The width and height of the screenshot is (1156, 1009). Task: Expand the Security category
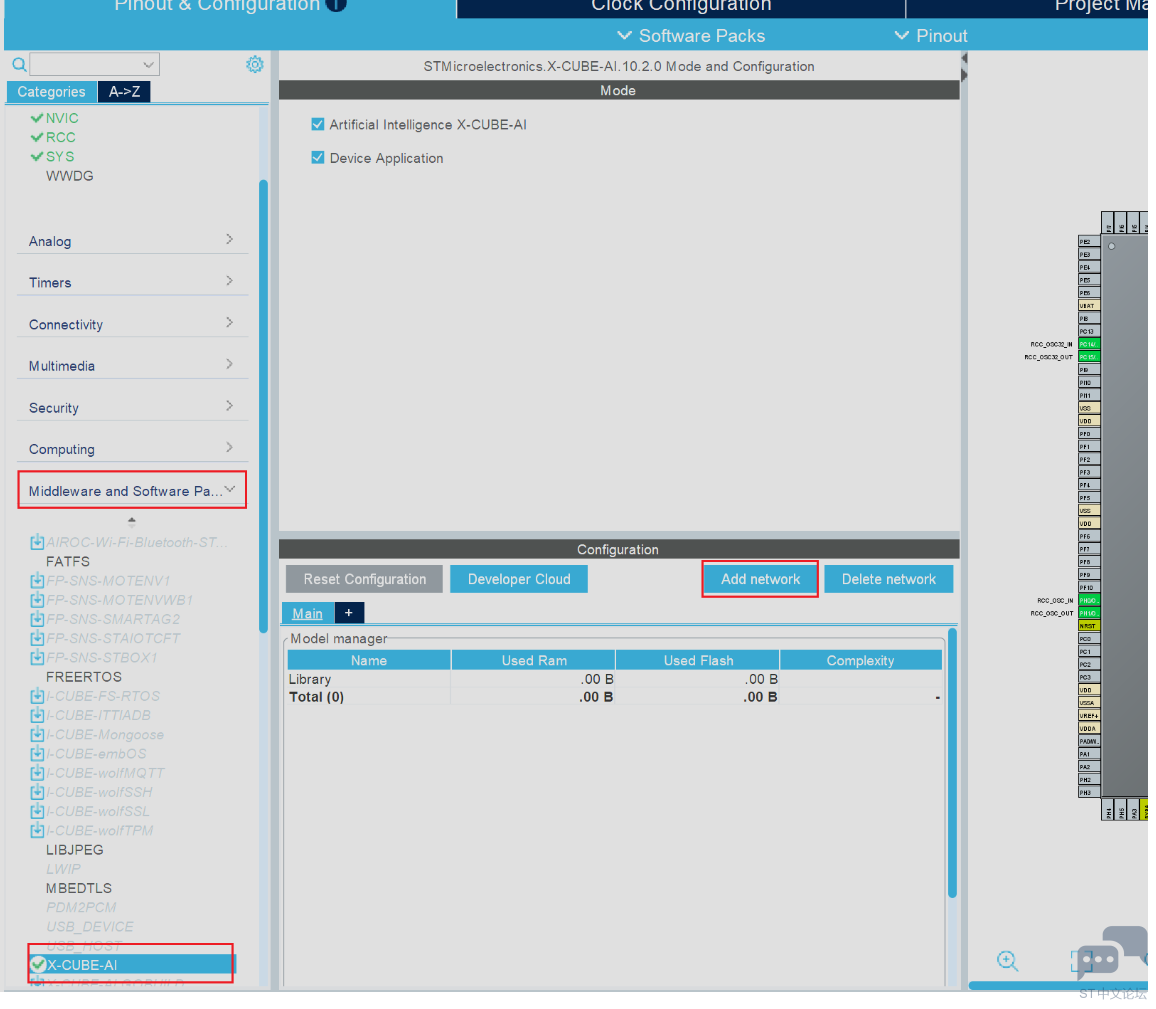pyautogui.click(x=132, y=407)
